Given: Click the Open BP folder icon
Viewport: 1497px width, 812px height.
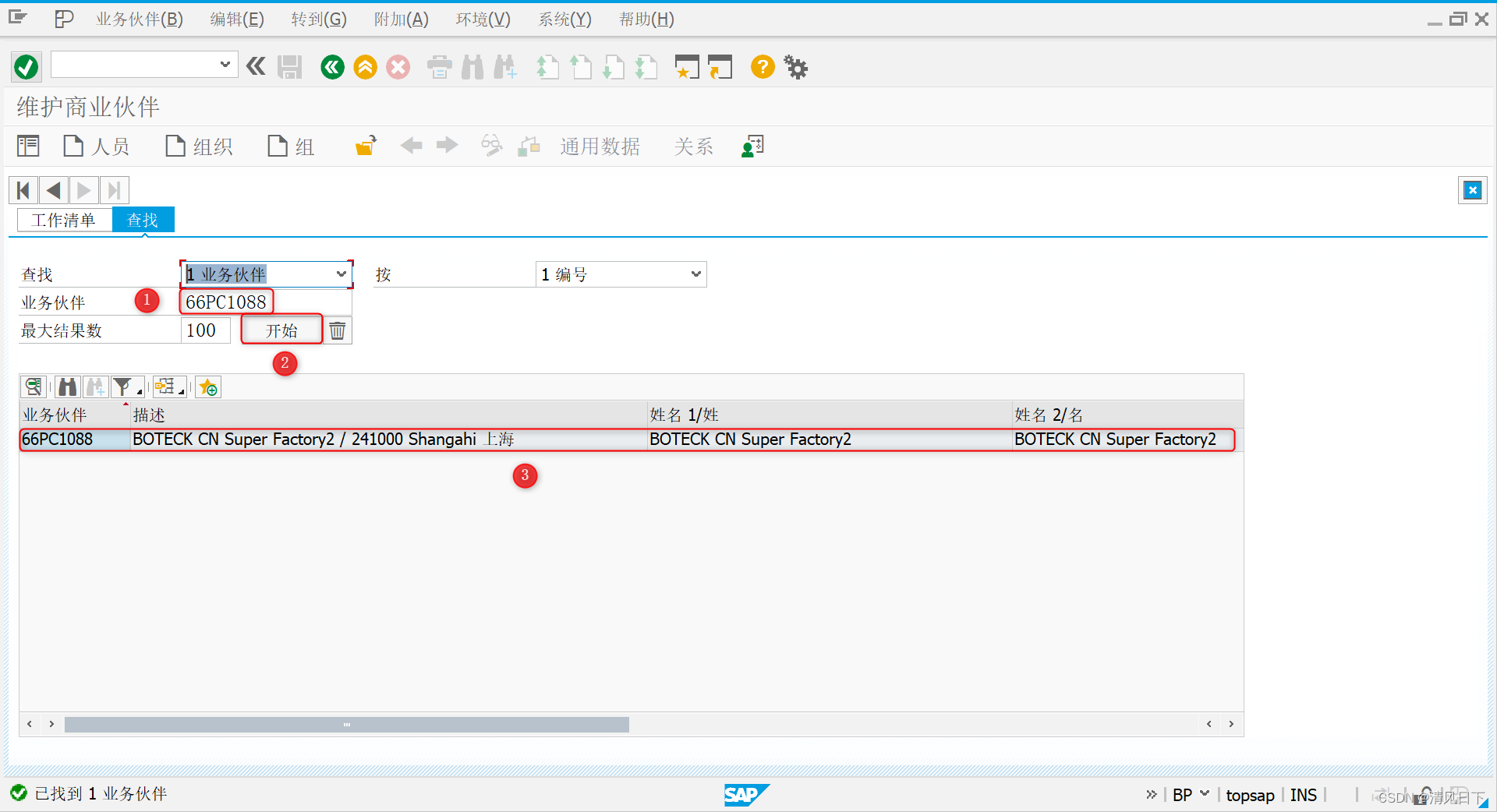Looking at the screenshot, I should tap(366, 146).
